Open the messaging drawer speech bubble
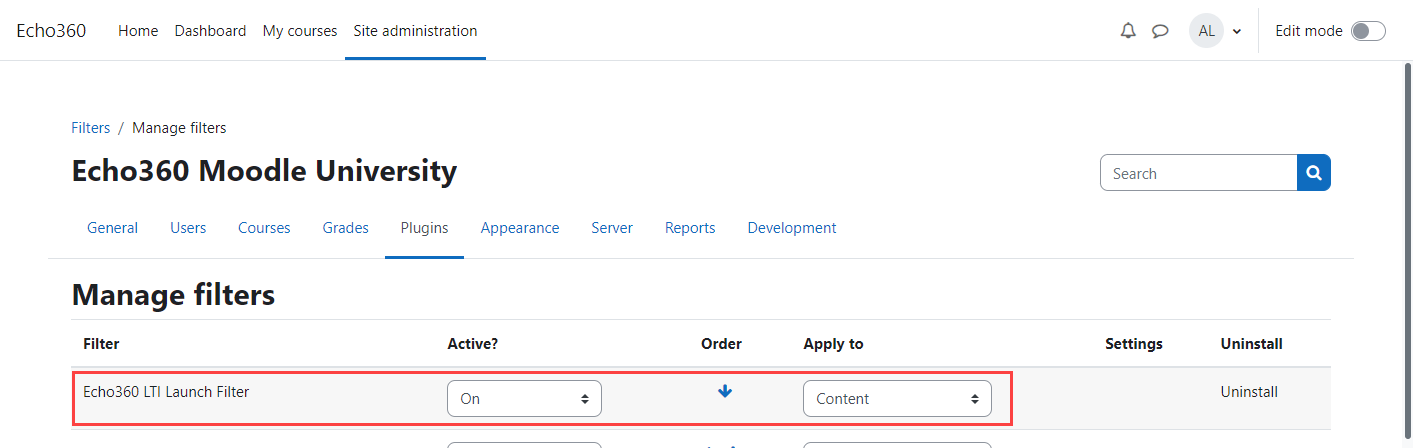This screenshot has width=1413, height=448. point(1160,31)
